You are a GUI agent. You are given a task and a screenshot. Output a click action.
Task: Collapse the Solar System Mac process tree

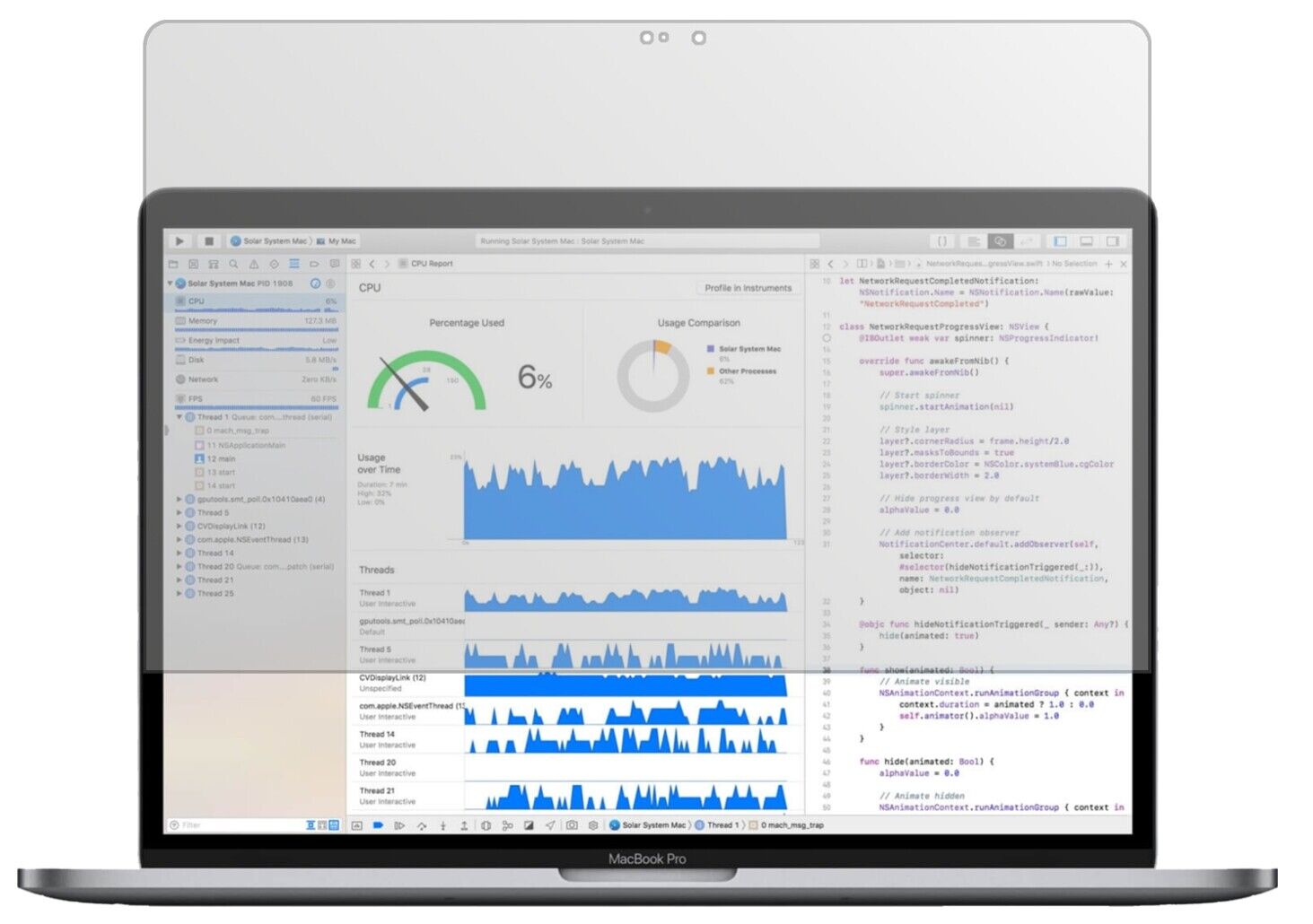click(x=170, y=283)
